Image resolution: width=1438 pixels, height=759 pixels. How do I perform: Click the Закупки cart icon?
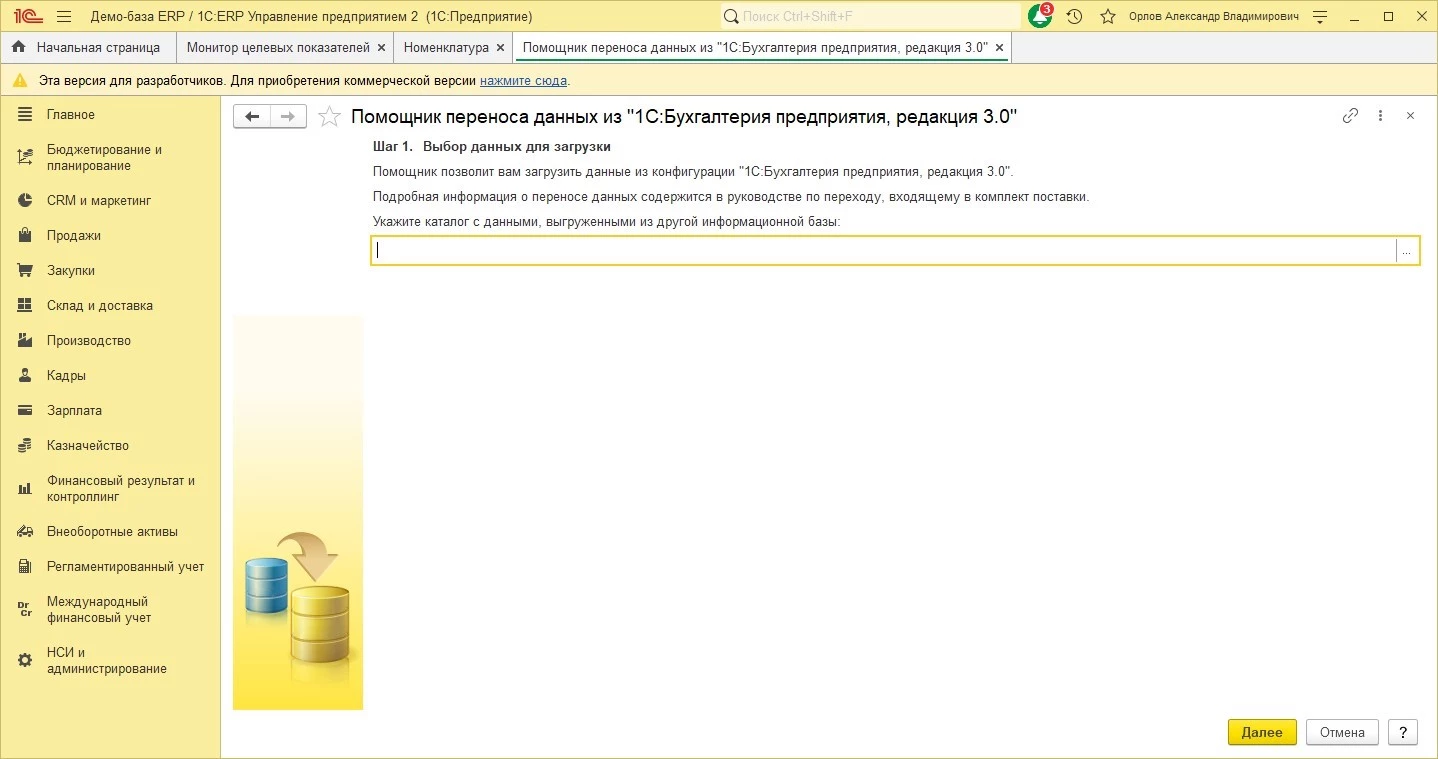coord(26,270)
